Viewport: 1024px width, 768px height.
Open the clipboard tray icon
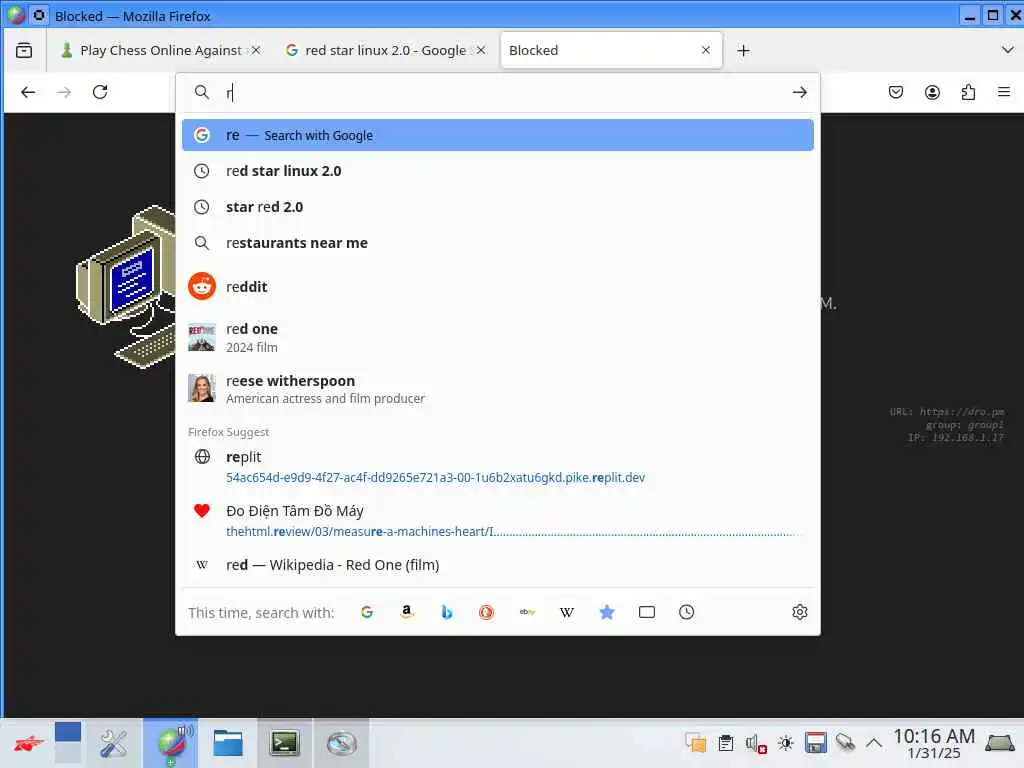[726, 743]
